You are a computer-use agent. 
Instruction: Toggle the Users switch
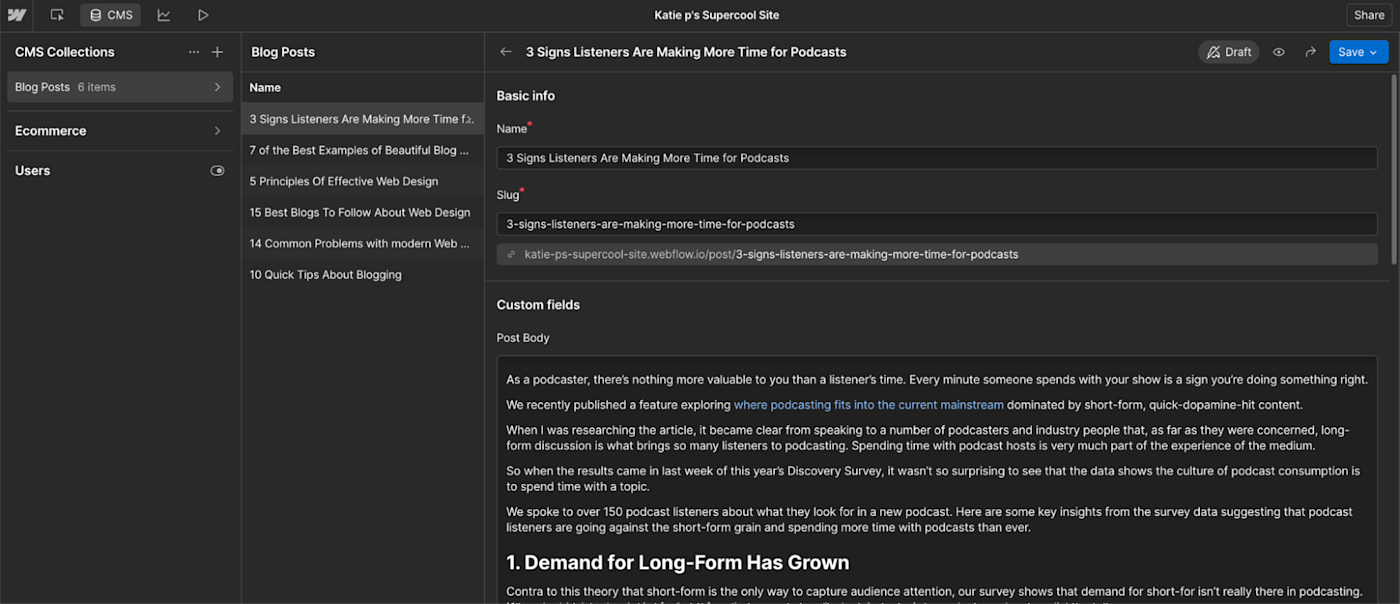point(218,171)
